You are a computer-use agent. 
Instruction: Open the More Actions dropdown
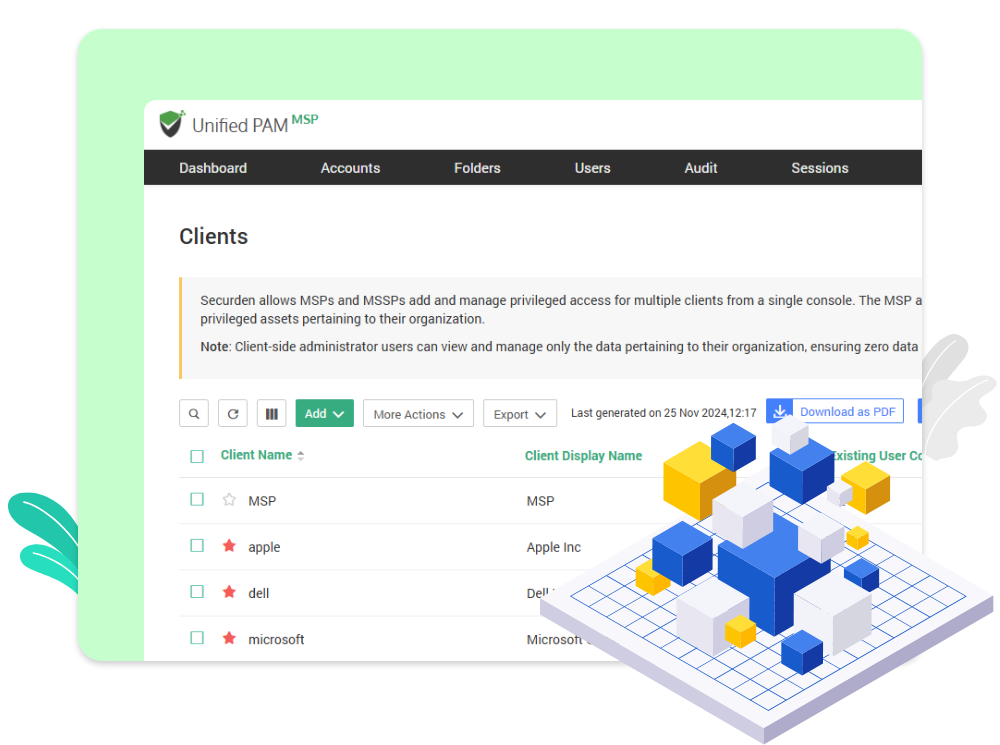pos(418,413)
